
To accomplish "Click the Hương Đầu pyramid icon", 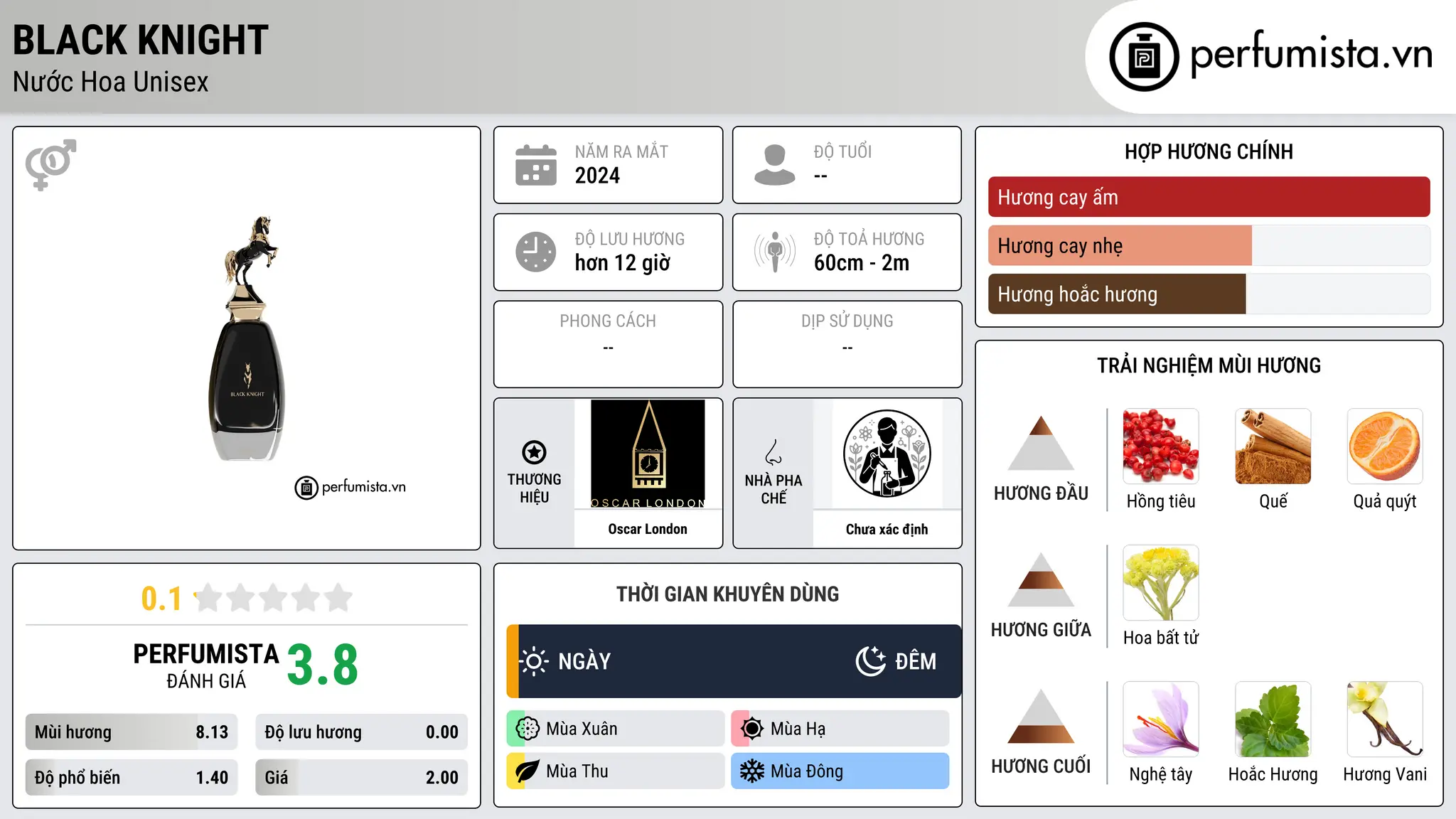I will [1041, 443].
